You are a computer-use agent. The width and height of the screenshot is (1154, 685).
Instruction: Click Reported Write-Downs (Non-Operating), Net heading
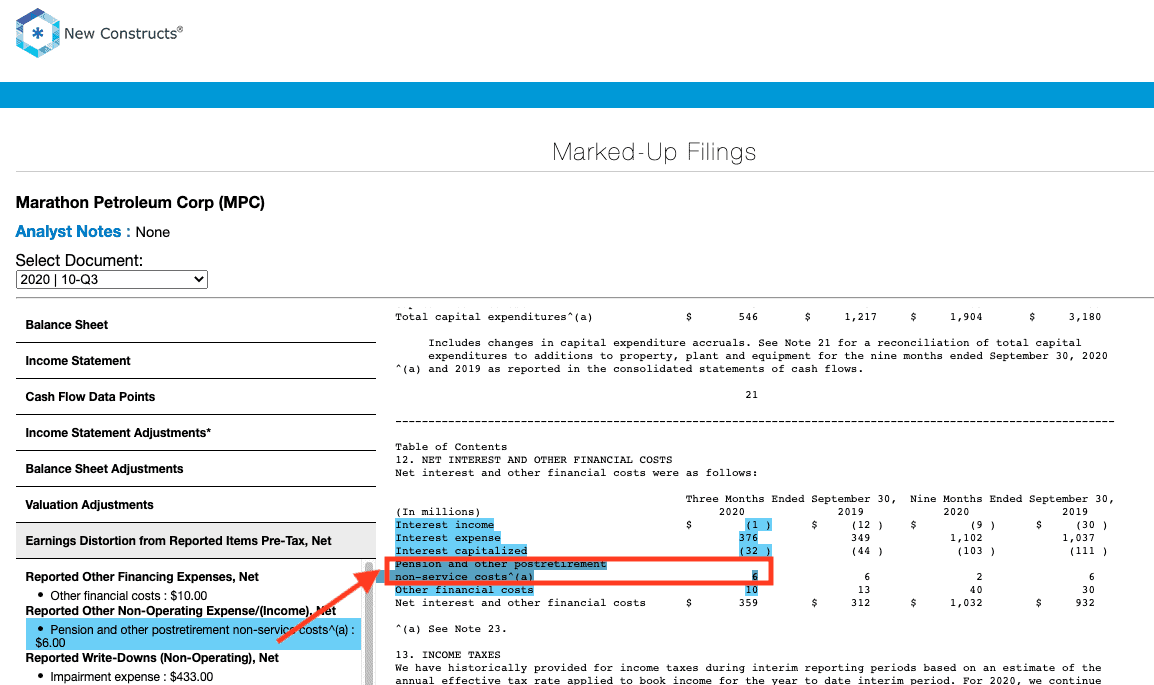point(152,658)
